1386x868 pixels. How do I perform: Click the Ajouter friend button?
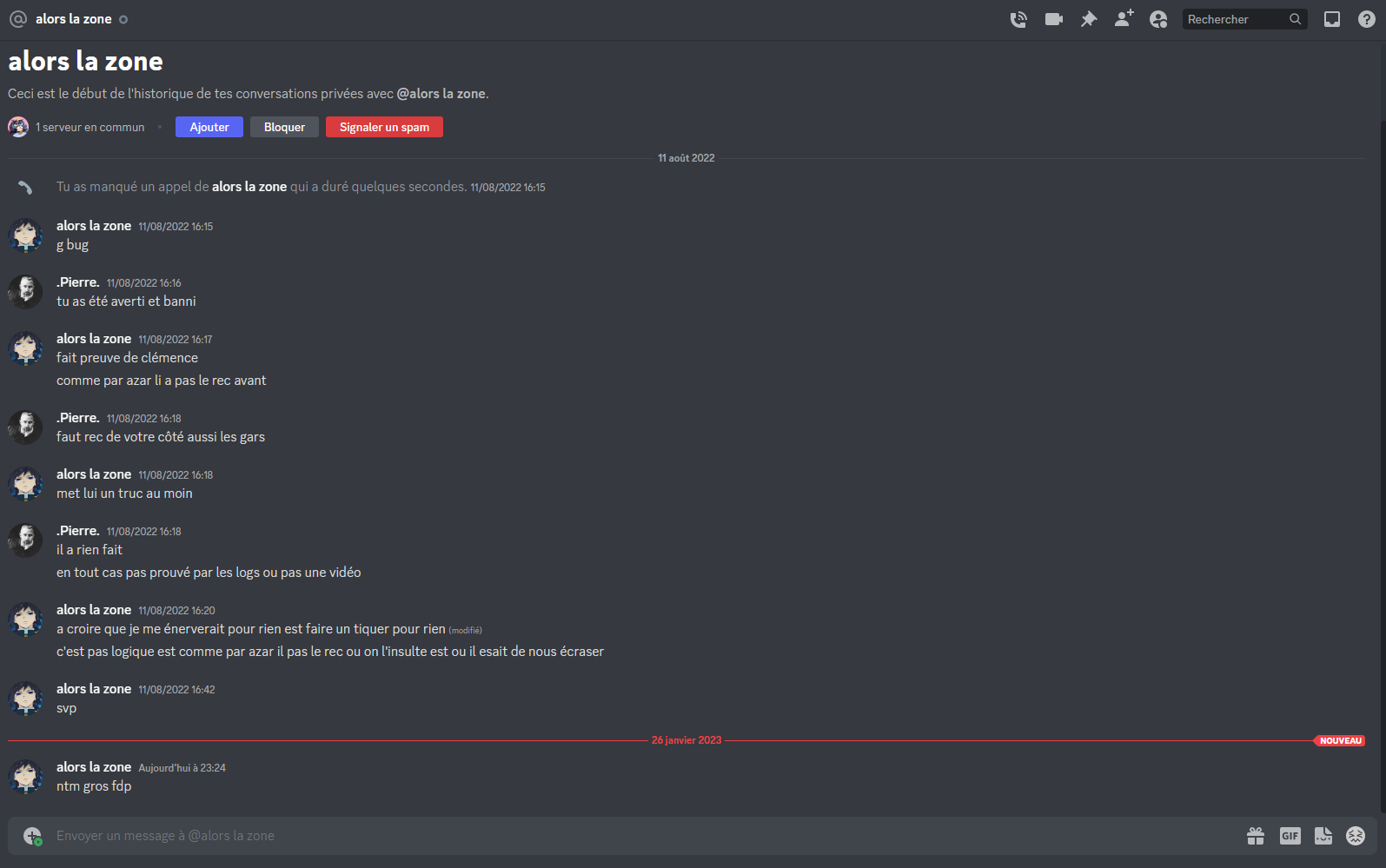pos(209,127)
